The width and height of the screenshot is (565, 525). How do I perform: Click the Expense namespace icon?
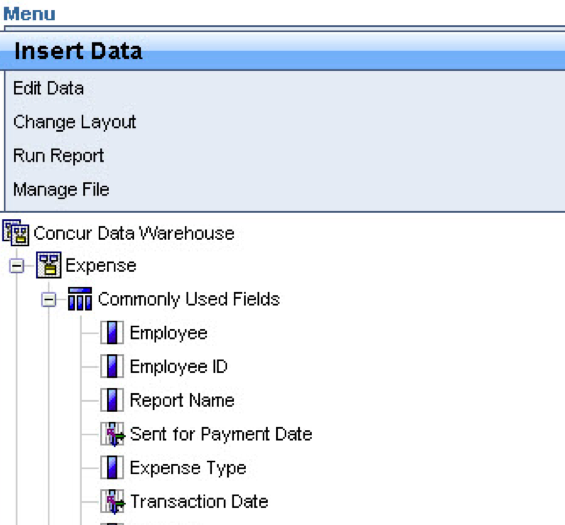(x=49, y=265)
